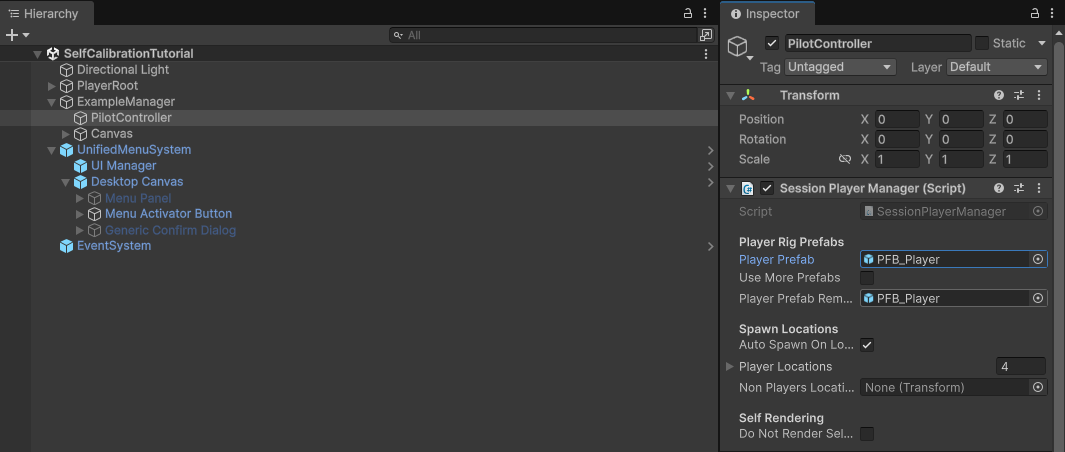The image size is (1065, 452).
Task: Open object picker for Player Prefab
Action: 1038,259
